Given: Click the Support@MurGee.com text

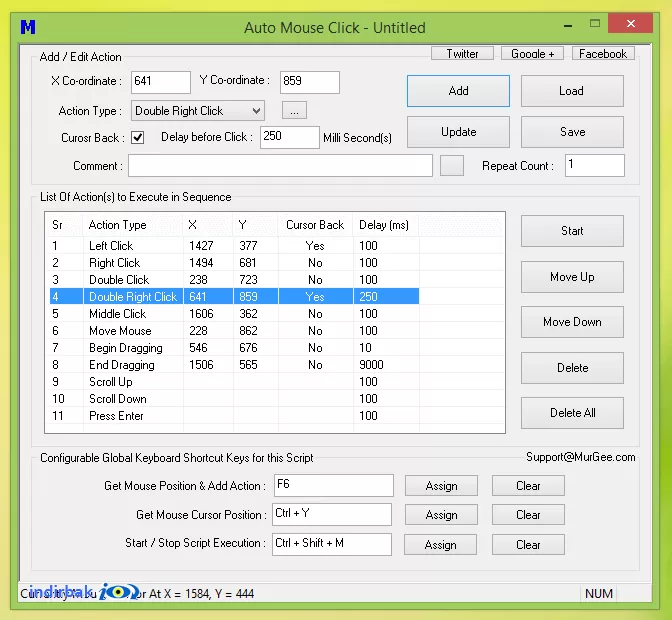Looking at the screenshot, I should click(x=581, y=457).
